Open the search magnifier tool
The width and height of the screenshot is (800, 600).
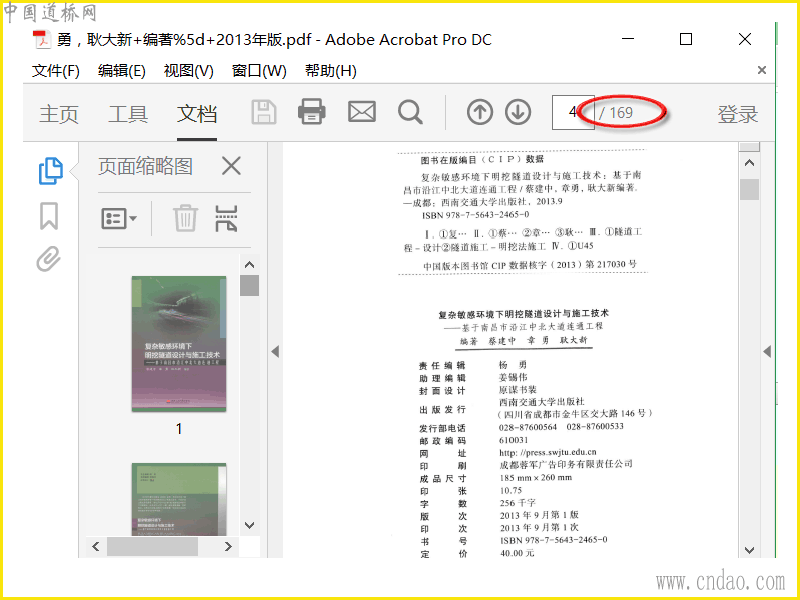410,112
